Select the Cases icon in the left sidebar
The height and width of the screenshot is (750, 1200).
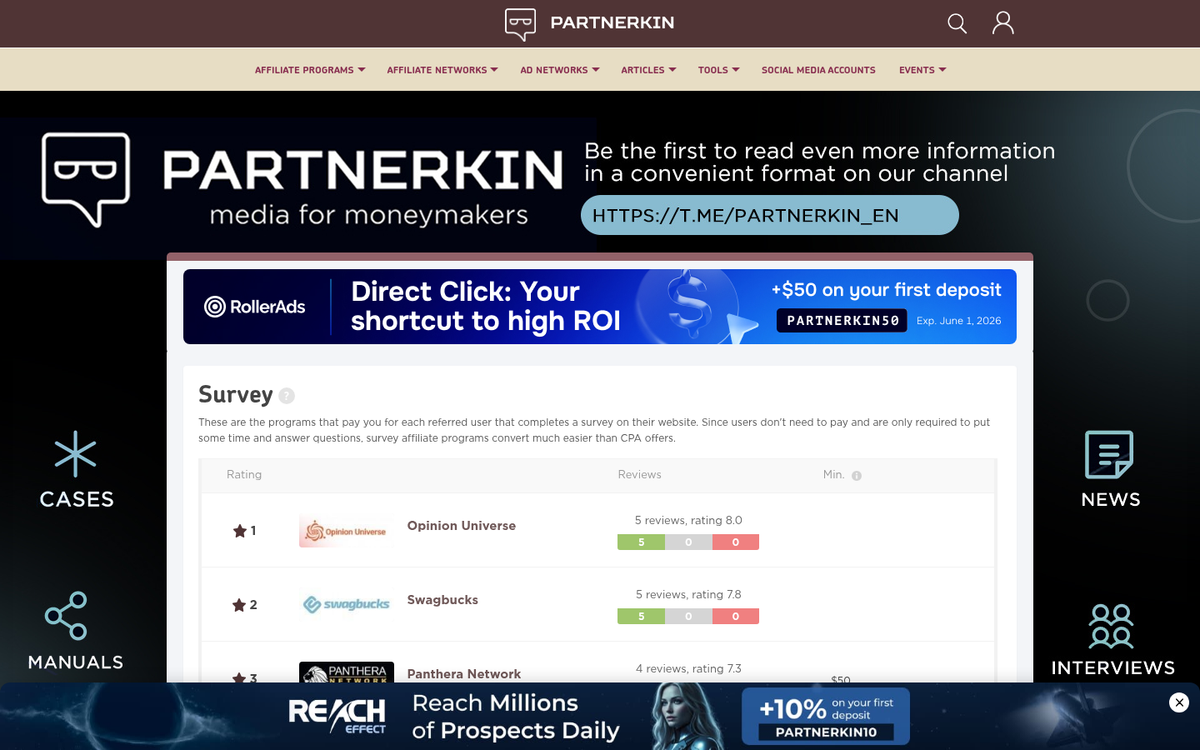point(76,455)
